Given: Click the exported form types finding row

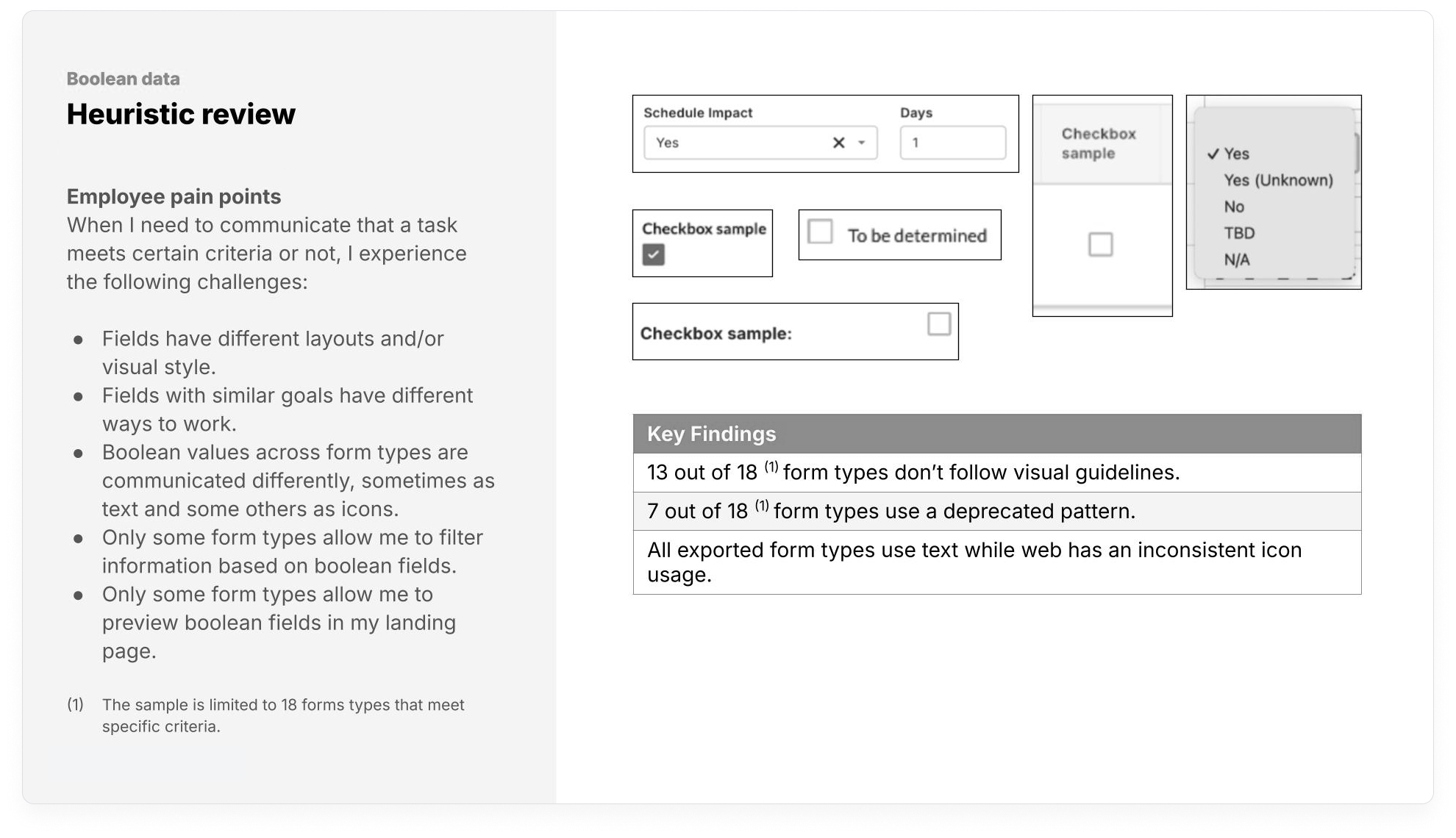Looking at the screenshot, I should point(996,562).
